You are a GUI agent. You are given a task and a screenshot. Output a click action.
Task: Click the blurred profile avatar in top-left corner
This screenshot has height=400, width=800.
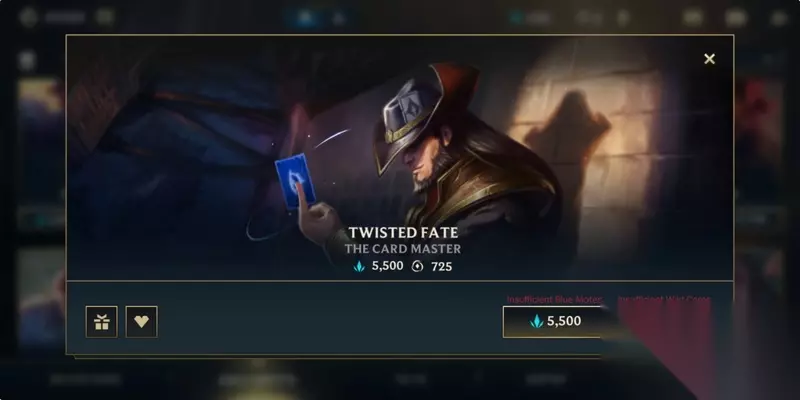(29, 17)
